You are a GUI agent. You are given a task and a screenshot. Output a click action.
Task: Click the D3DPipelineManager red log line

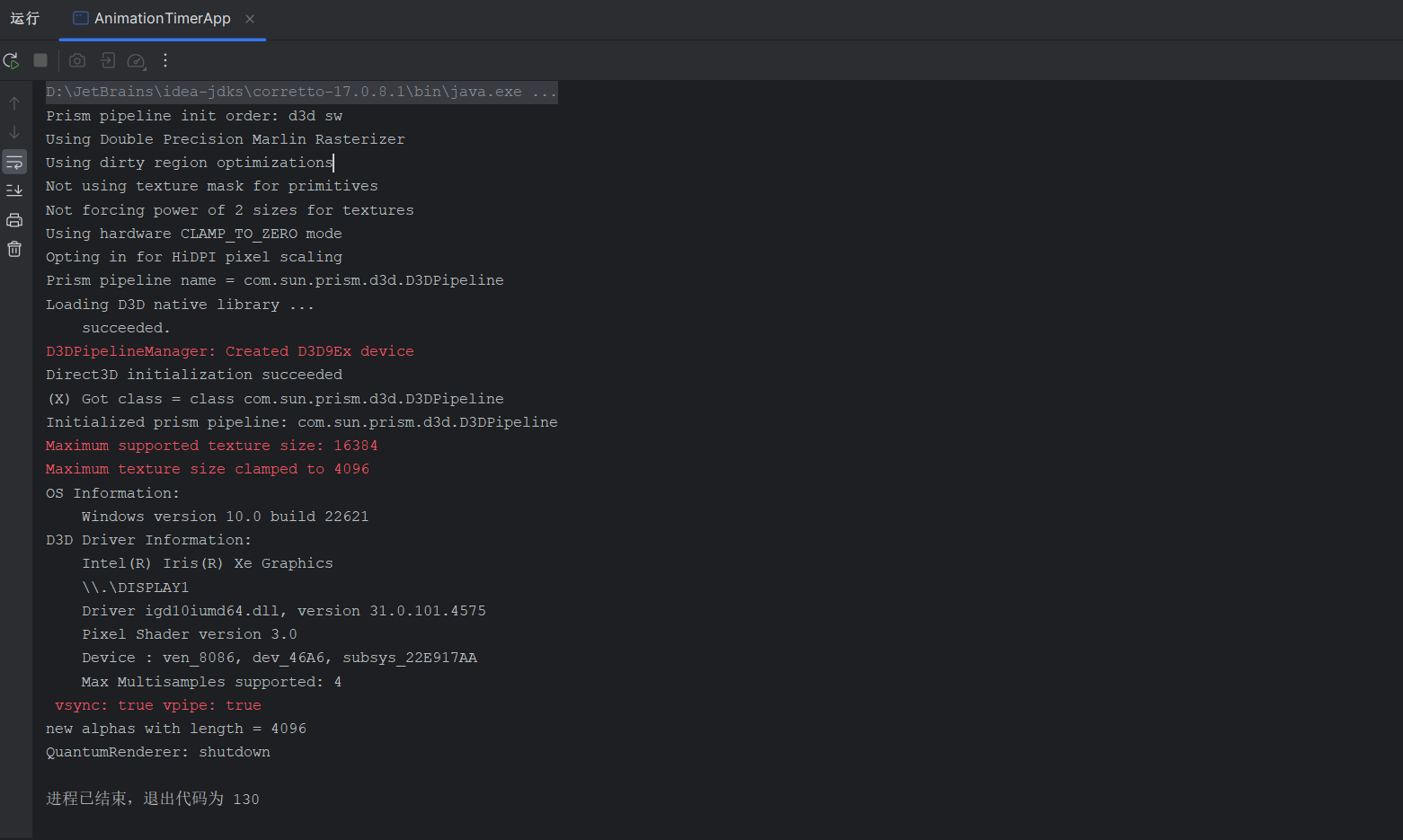click(229, 351)
